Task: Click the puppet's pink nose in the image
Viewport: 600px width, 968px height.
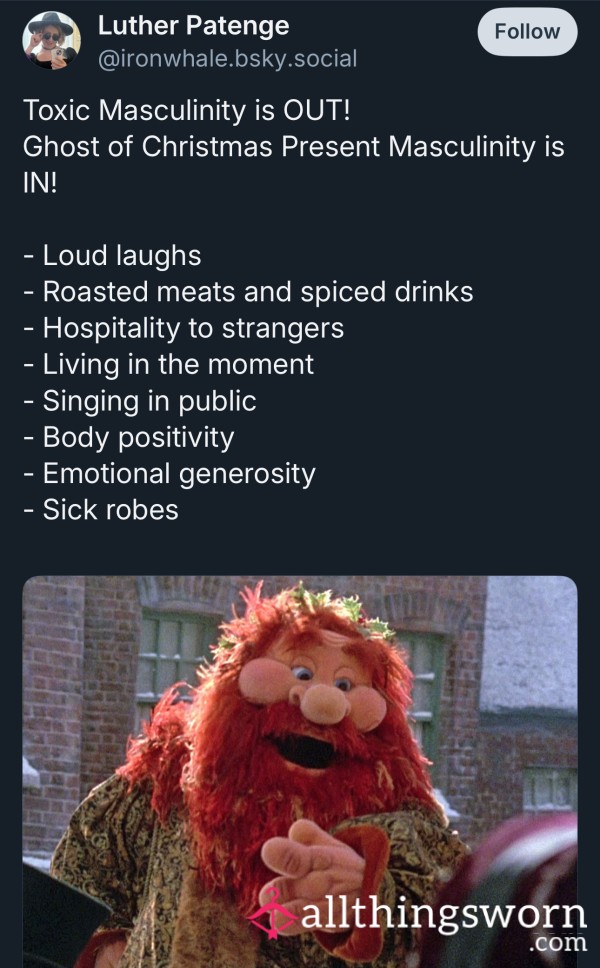Action: pos(326,704)
